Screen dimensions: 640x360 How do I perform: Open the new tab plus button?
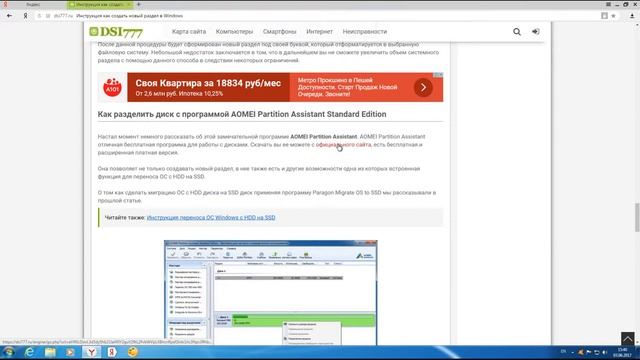(138, 4)
